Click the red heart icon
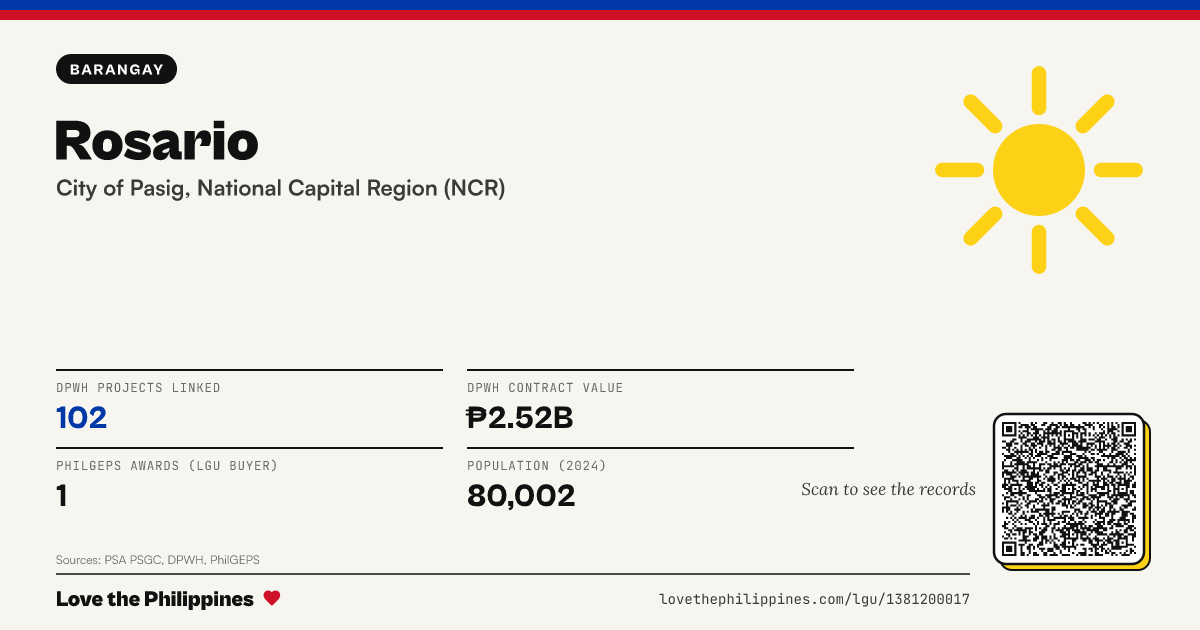 coord(272,599)
